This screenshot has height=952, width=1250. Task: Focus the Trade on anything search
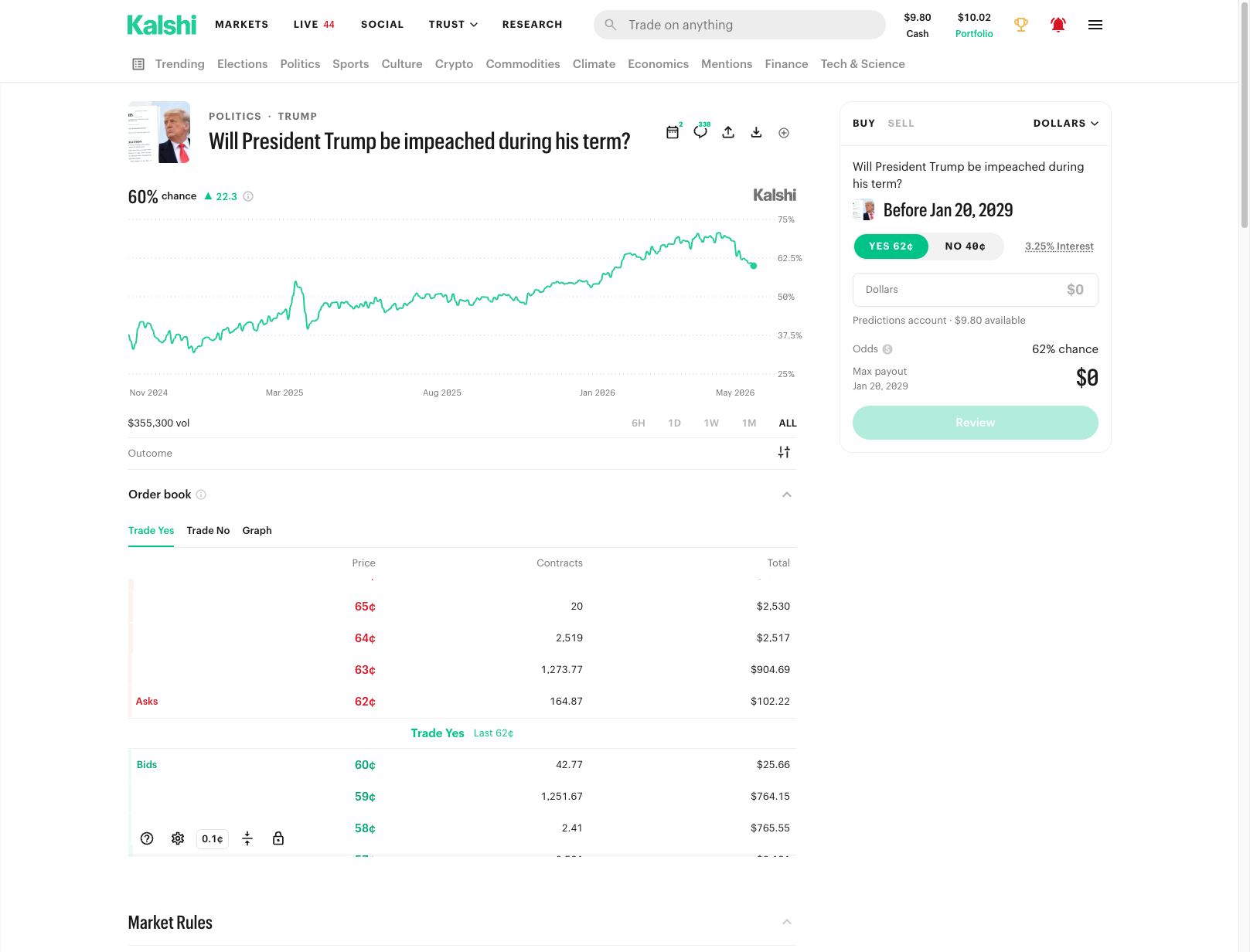pyautogui.click(x=740, y=25)
